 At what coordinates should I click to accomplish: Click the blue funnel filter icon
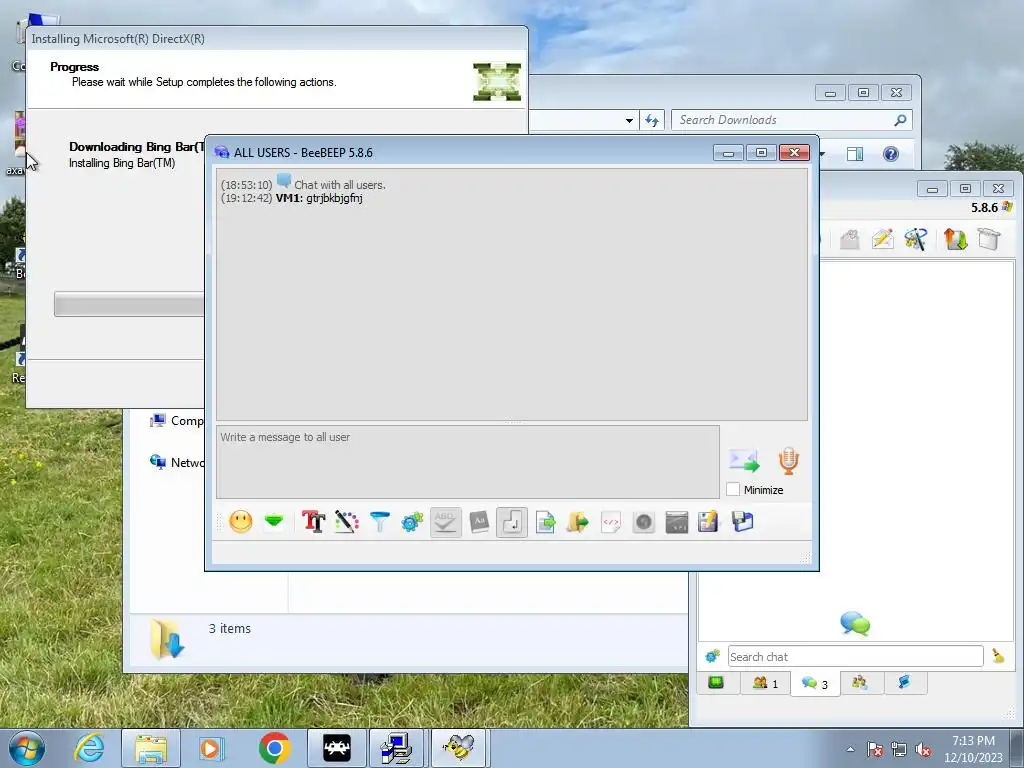tap(379, 522)
